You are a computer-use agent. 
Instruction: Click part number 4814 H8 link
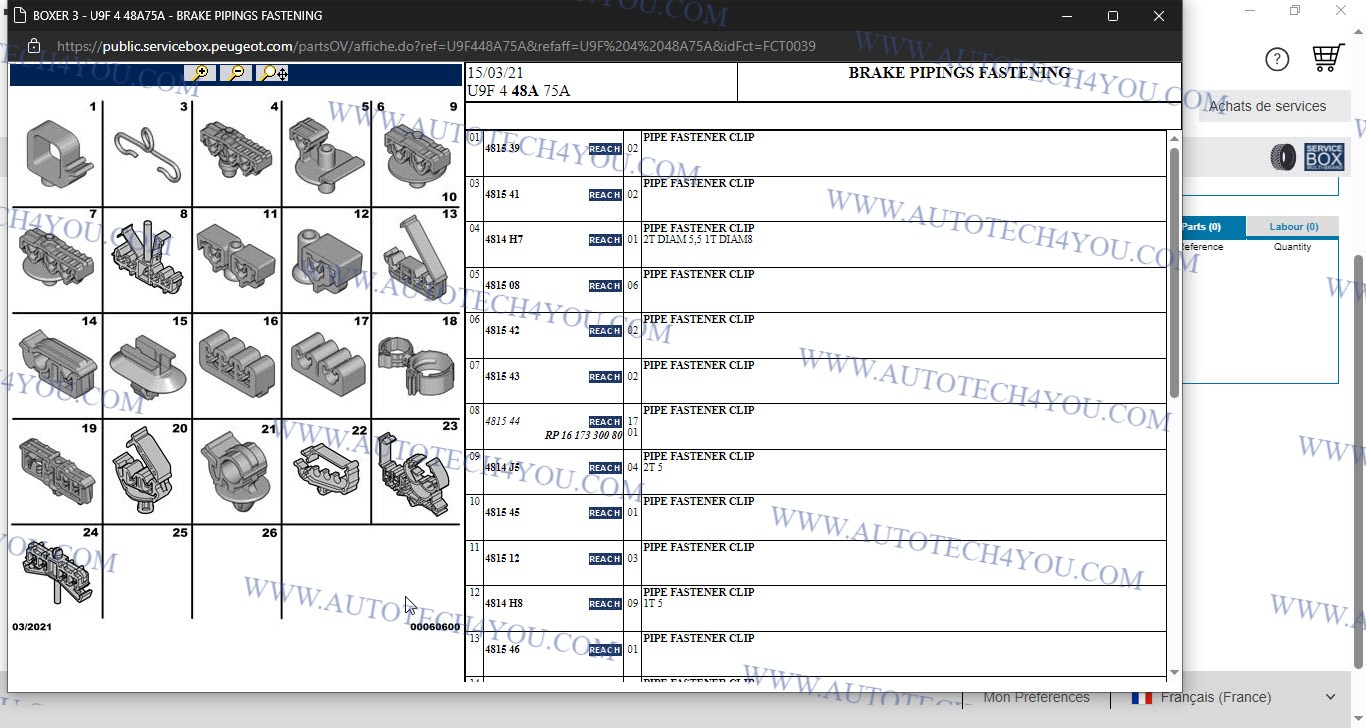pyautogui.click(x=503, y=604)
